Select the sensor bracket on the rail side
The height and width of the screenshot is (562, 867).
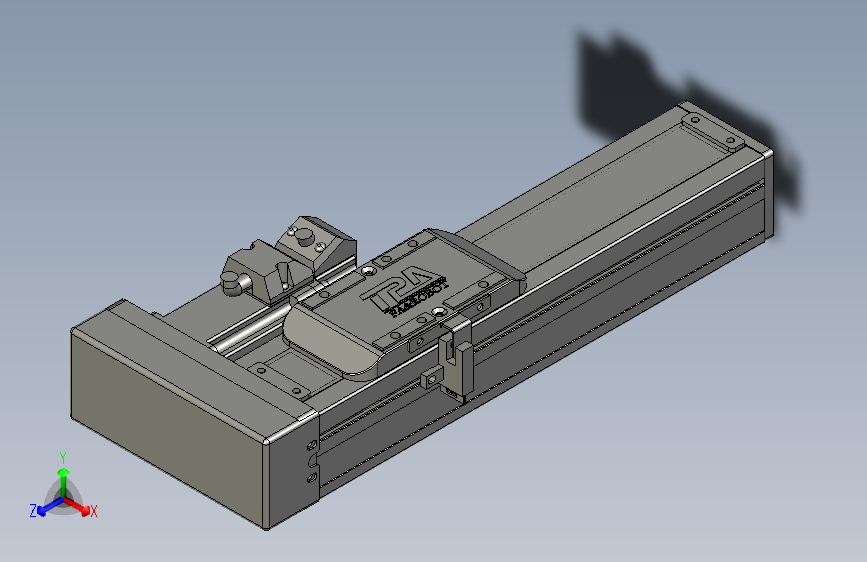pyautogui.click(x=456, y=358)
